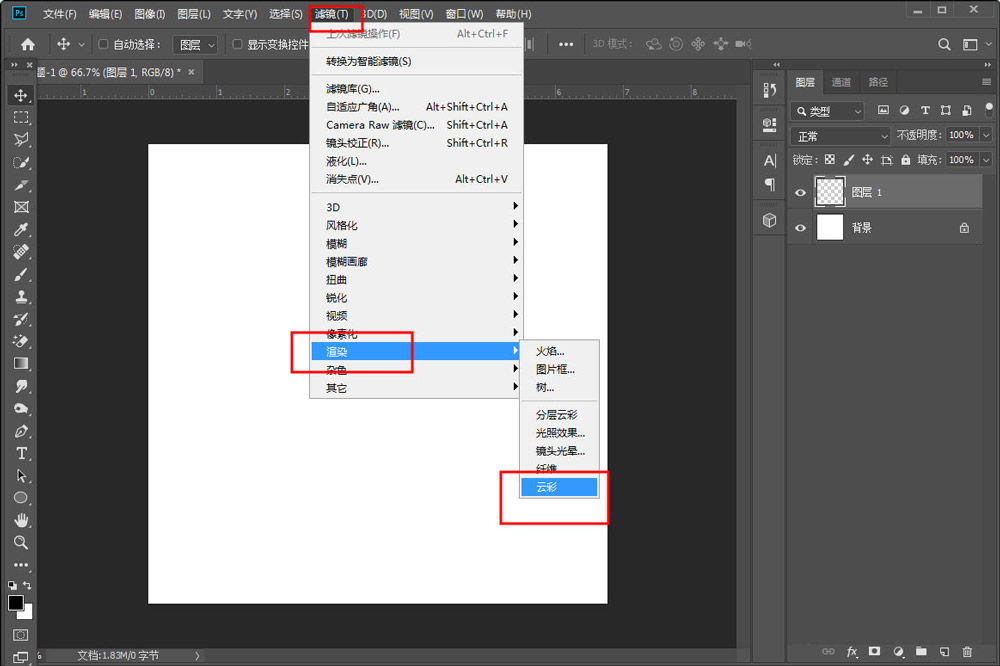Add layer style fx icon
Image resolution: width=1000 pixels, height=666 pixels.
pos(852,651)
